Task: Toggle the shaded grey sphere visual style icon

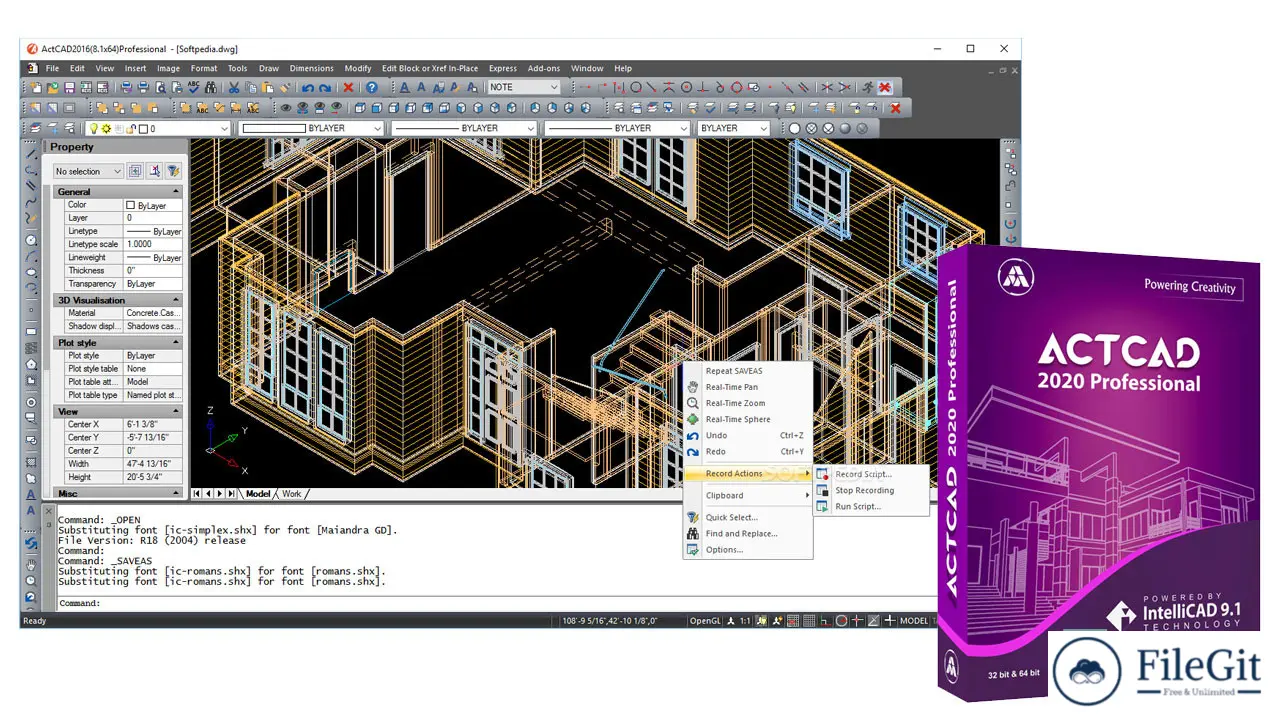Action: (x=845, y=128)
